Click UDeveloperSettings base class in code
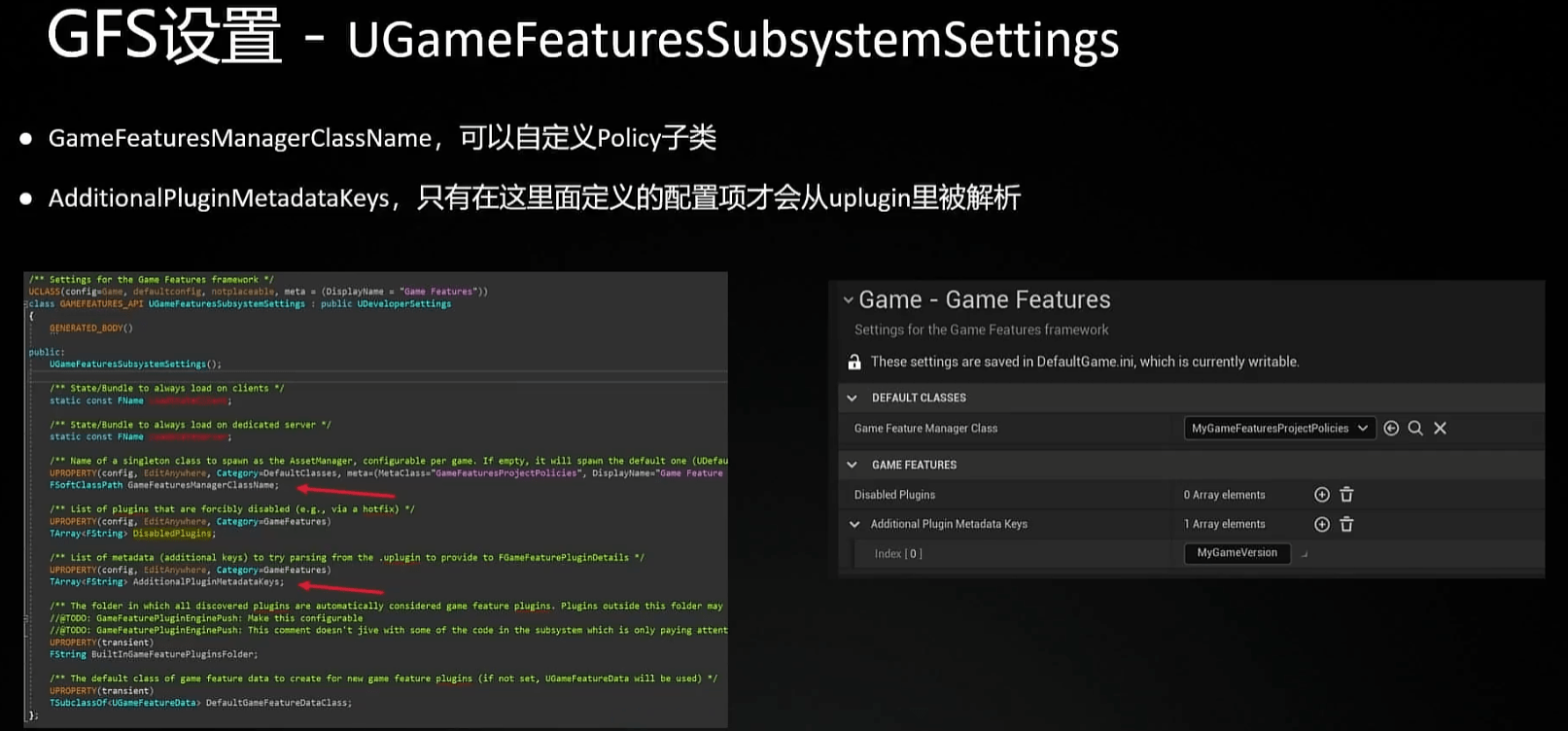This screenshot has height=731, width=1568. [403, 304]
